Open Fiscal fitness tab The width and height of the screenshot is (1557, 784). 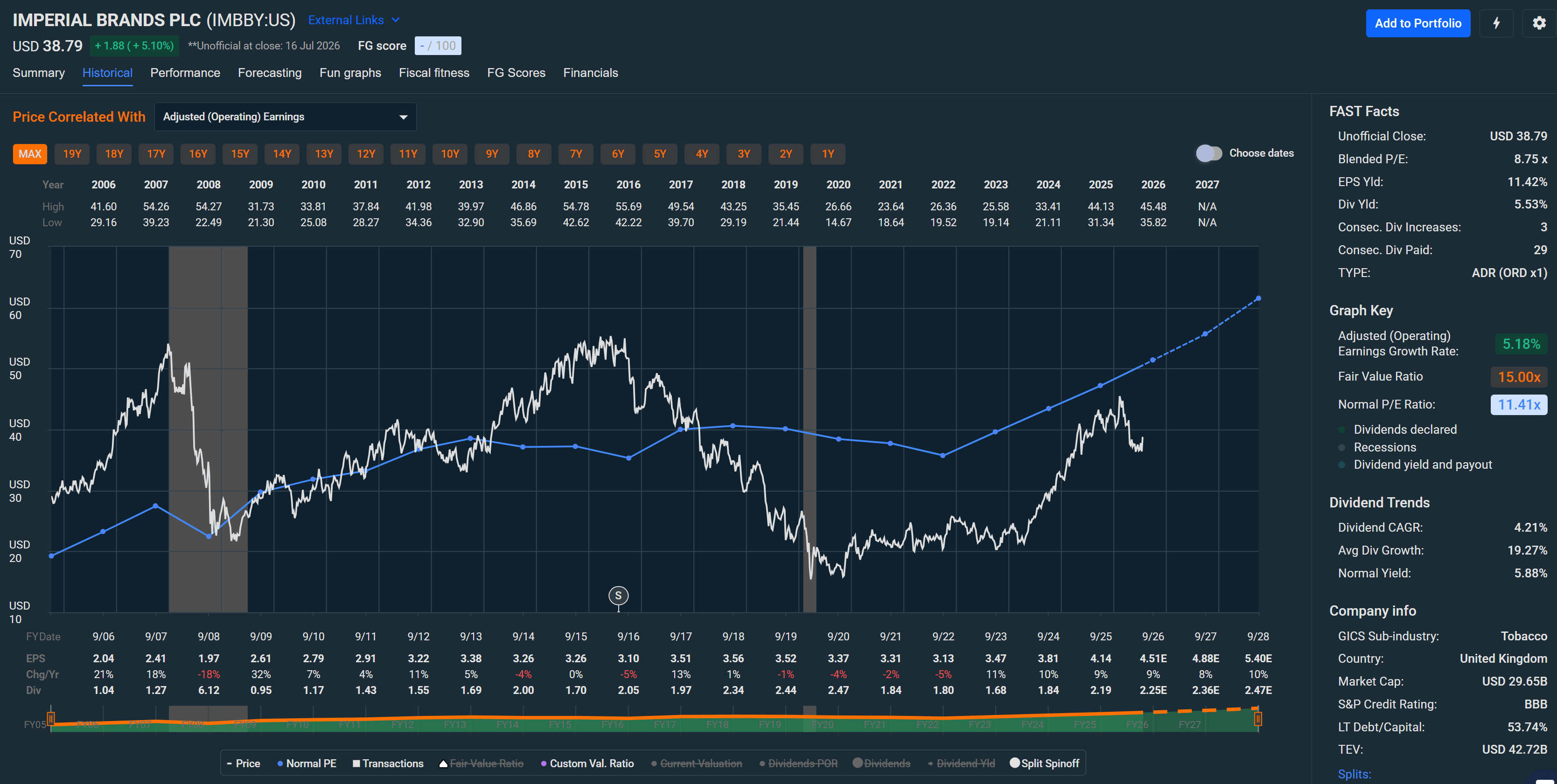click(434, 72)
